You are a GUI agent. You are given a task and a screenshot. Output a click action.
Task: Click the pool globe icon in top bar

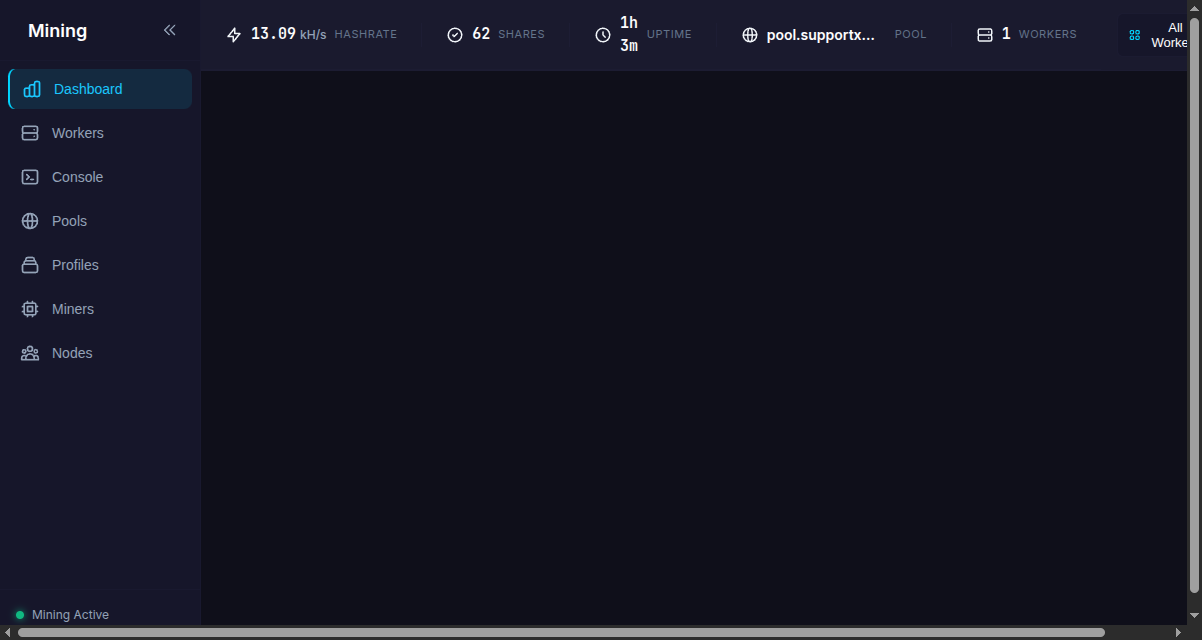click(x=750, y=35)
